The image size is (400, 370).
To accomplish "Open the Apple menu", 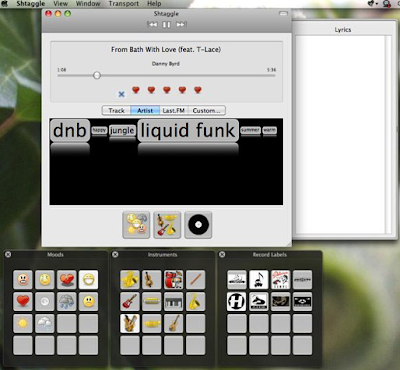I will [x=5, y=4].
